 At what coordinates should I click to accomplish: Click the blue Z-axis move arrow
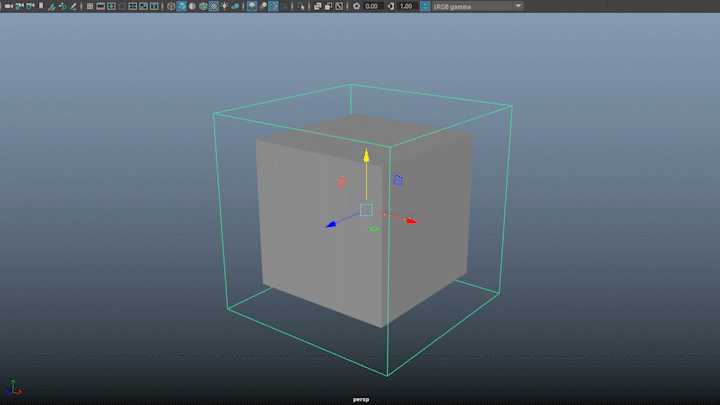[331, 225]
